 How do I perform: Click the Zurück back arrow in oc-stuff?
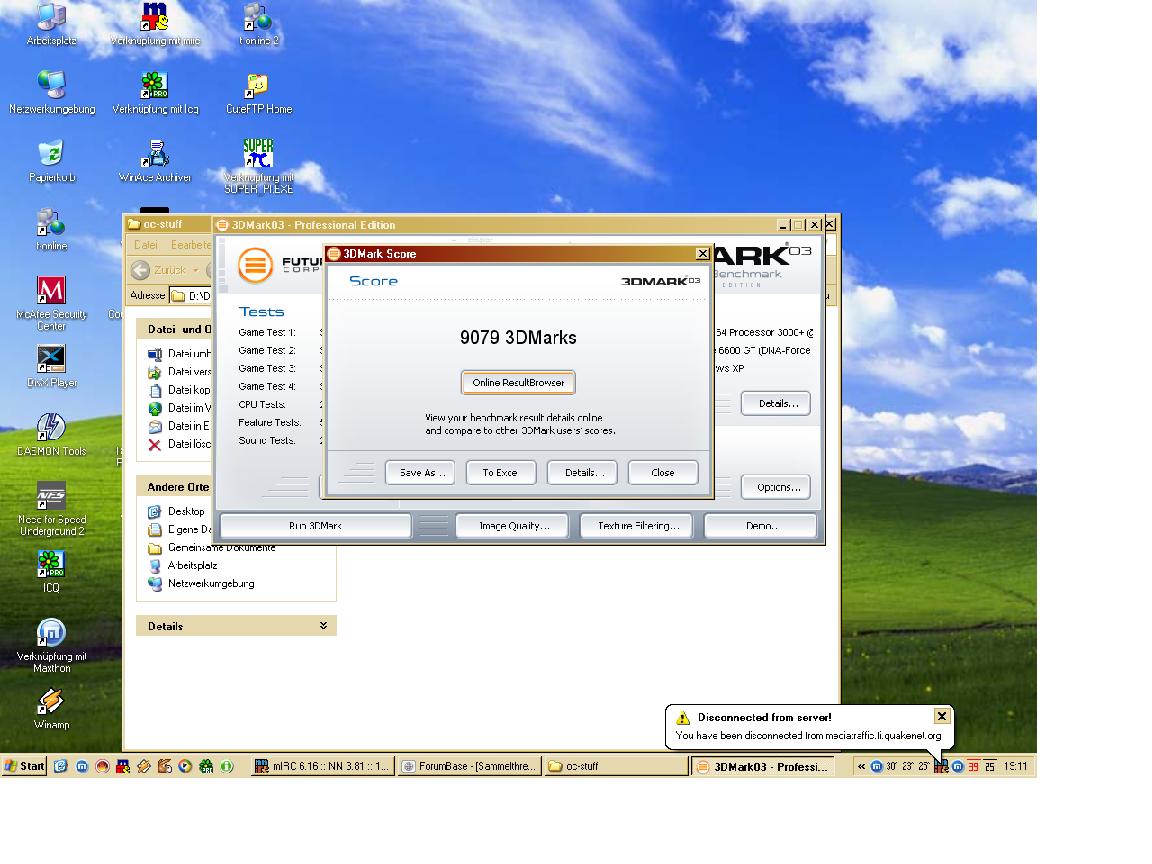pyautogui.click(x=140, y=270)
